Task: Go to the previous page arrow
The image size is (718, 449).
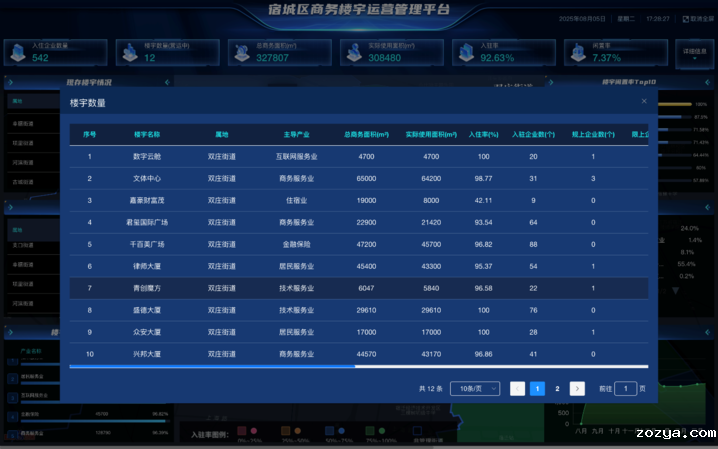Action: click(x=517, y=388)
